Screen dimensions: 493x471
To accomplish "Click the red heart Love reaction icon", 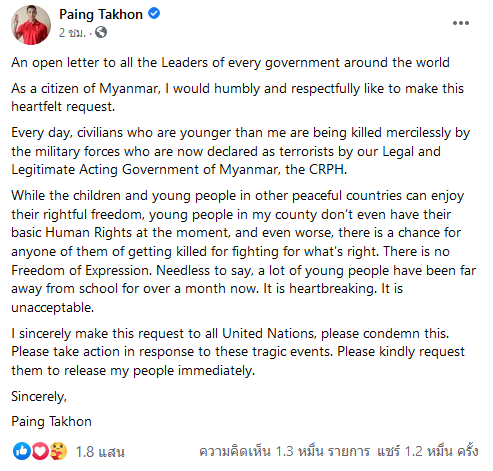I will [x=40, y=451].
